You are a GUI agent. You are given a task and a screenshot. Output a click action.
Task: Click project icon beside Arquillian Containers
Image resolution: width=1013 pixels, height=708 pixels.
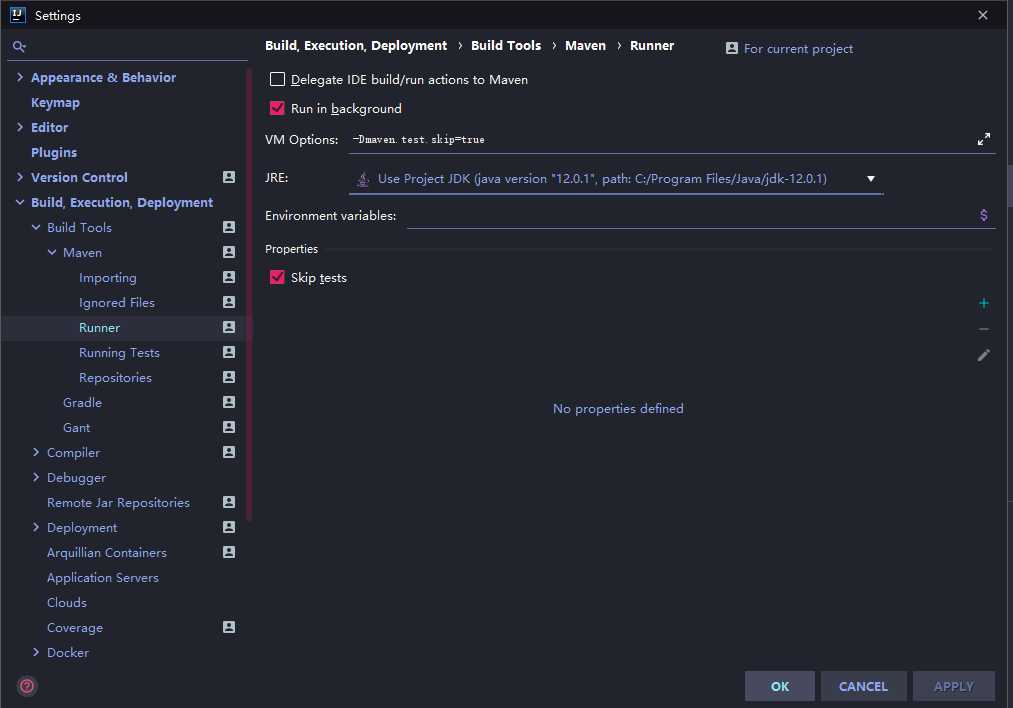tap(229, 552)
